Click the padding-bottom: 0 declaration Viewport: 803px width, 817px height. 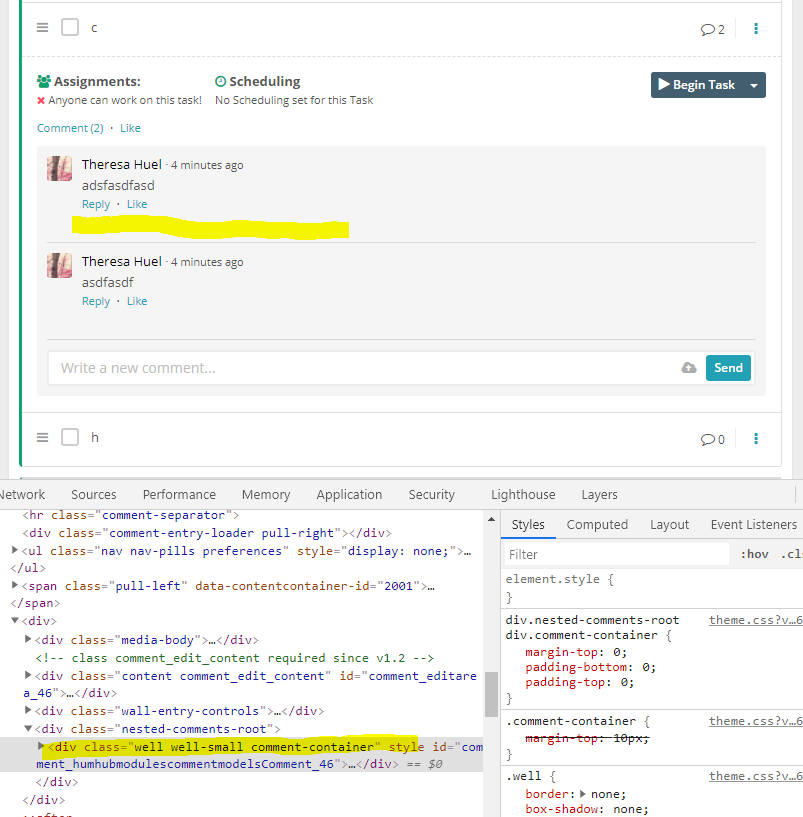tap(590, 667)
